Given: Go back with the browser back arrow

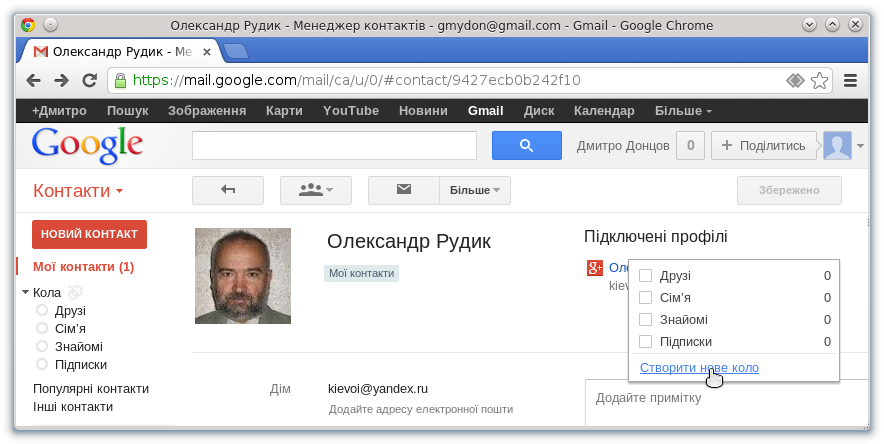Looking at the screenshot, I should [34, 81].
